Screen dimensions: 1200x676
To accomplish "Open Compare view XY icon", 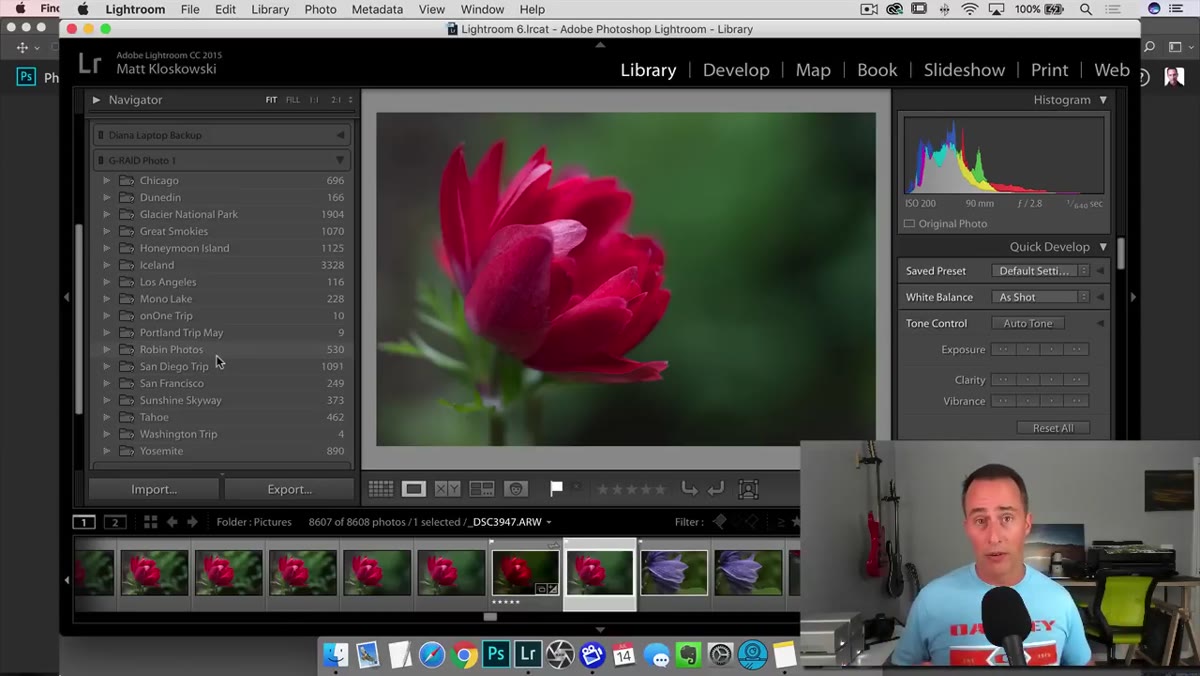I will [x=447, y=489].
